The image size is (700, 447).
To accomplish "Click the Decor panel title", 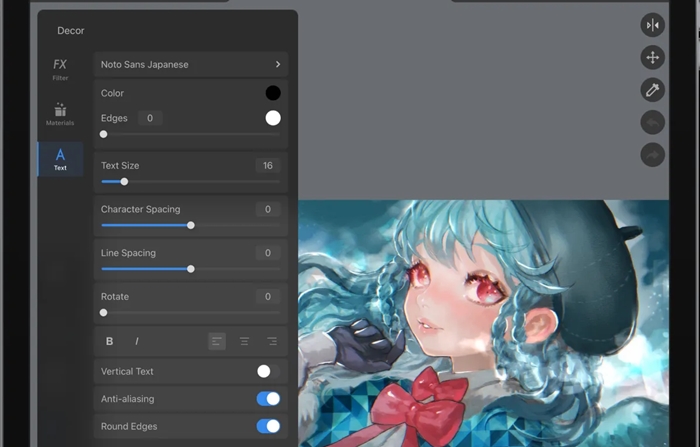I will coord(71,31).
